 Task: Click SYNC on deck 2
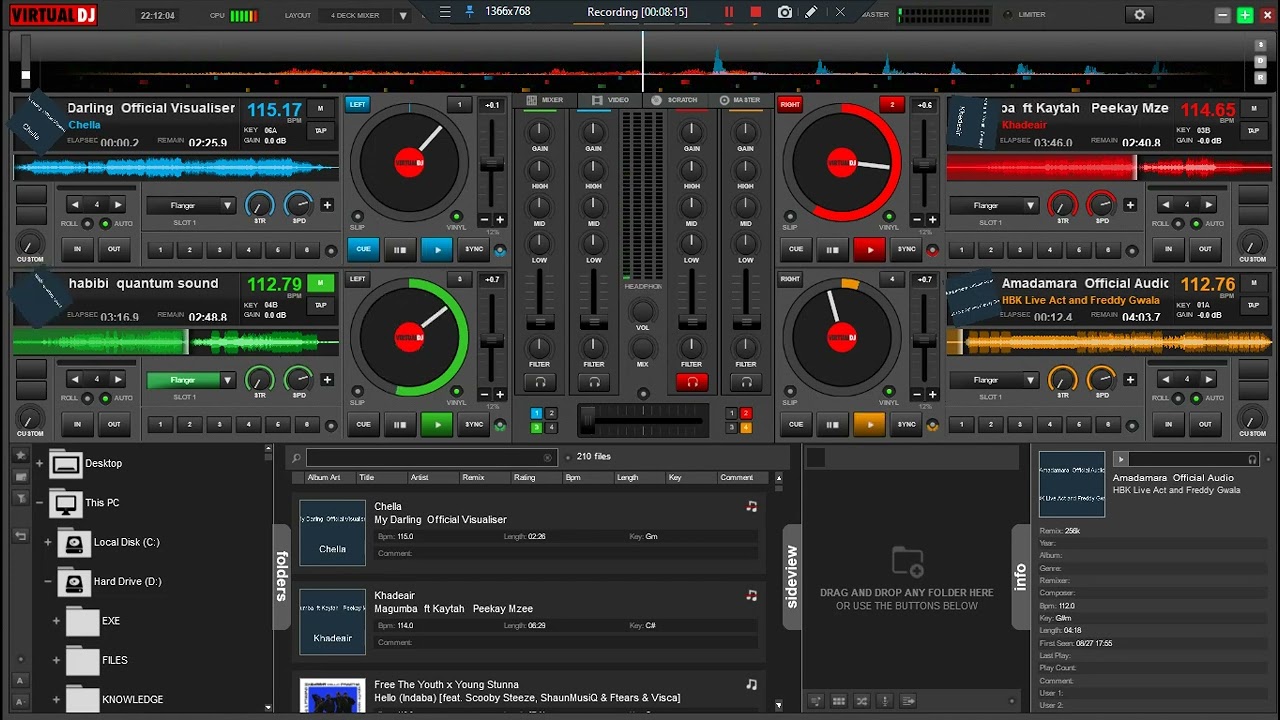(x=906, y=249)
